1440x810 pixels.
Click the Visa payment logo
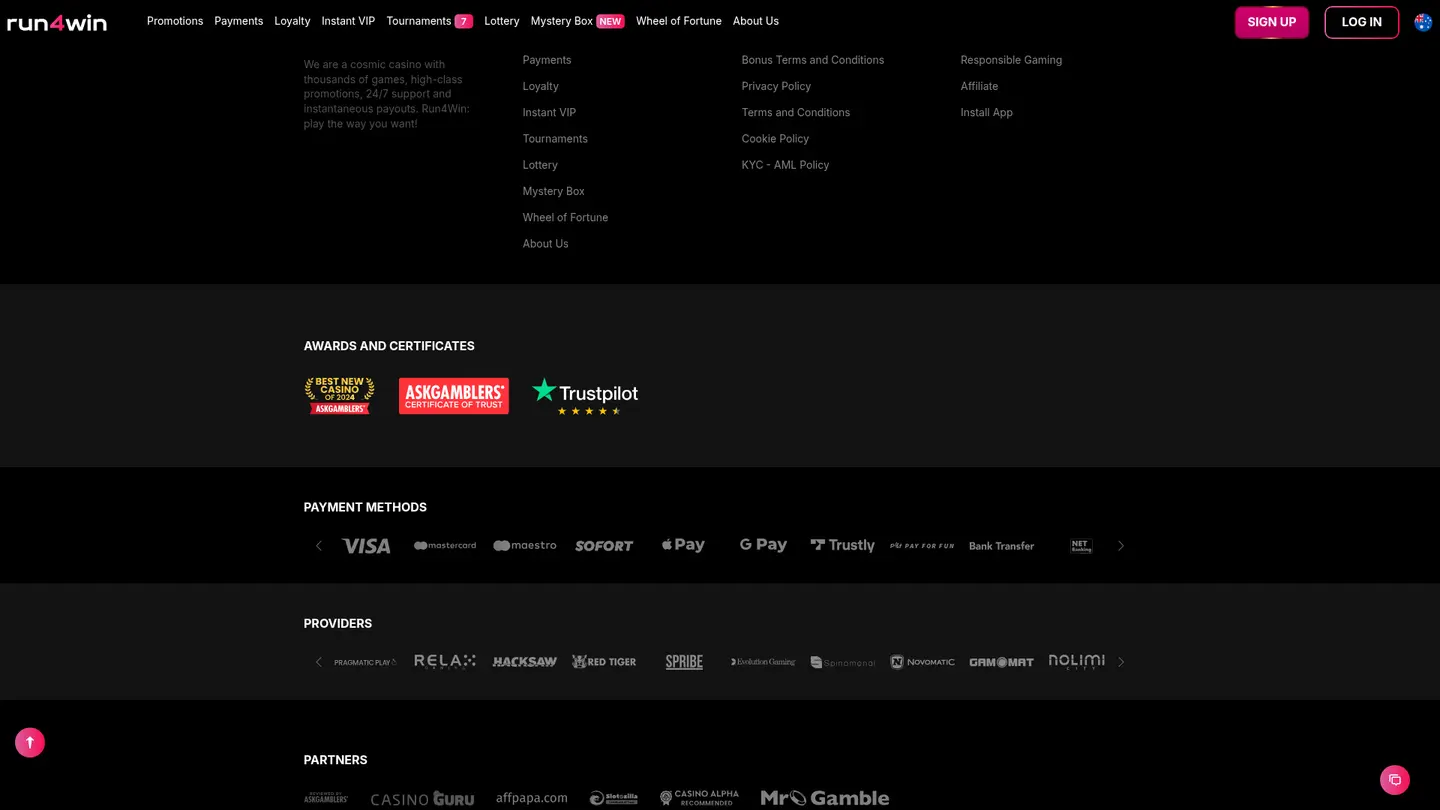click(x=366, y=546)
